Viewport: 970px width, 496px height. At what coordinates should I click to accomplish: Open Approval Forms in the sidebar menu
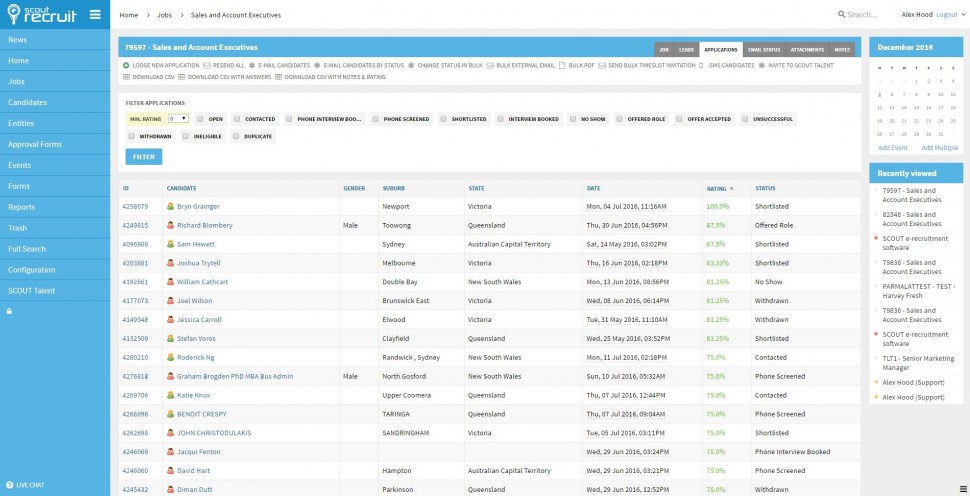(x=55, y=144)
